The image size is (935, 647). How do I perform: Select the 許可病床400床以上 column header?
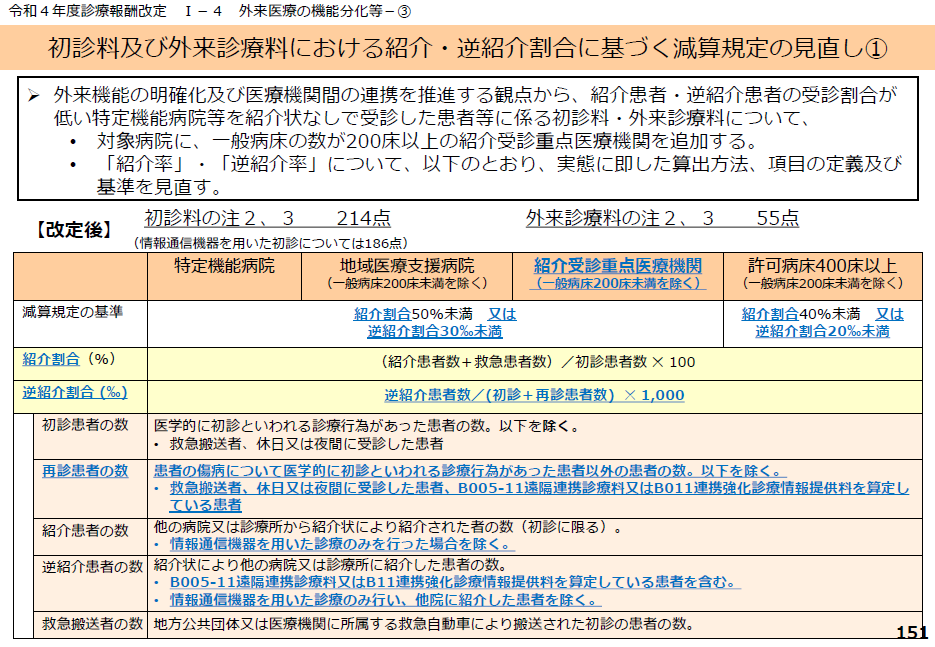click(822, 266)
